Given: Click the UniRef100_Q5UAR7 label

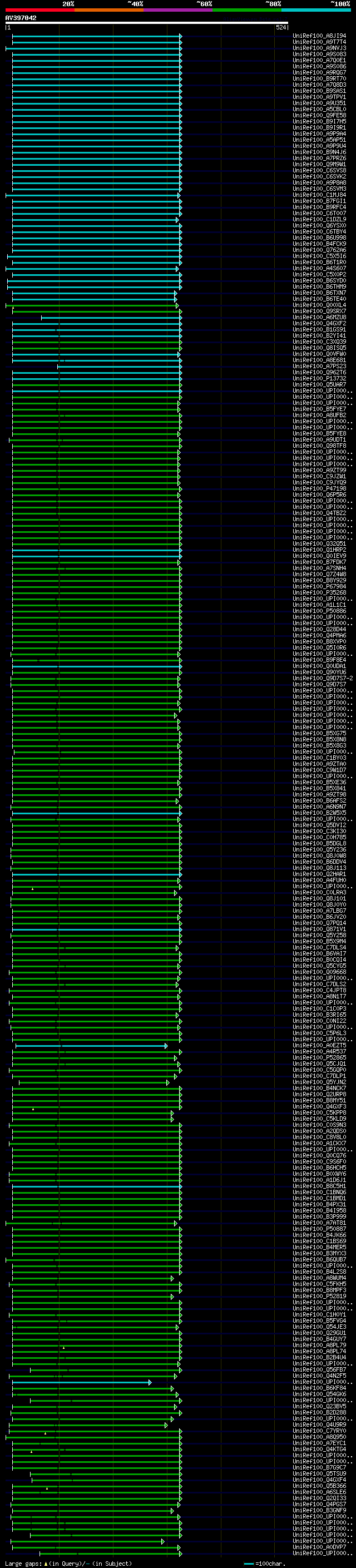Looking at the screenshot, I should pyautogui.click(x=319, y=385).
